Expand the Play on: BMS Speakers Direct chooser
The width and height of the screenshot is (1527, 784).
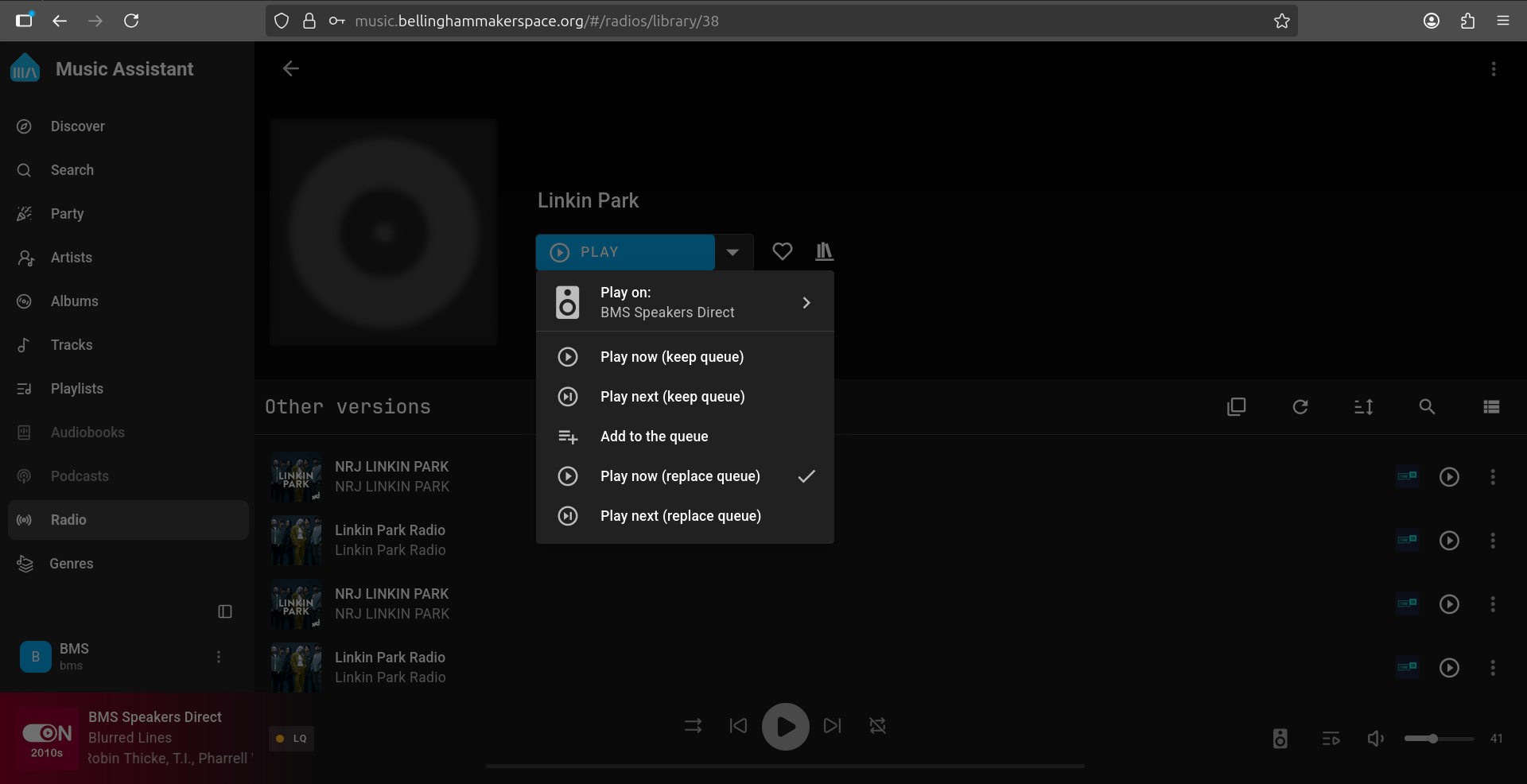pyautogui.click(x=685, y=302)
